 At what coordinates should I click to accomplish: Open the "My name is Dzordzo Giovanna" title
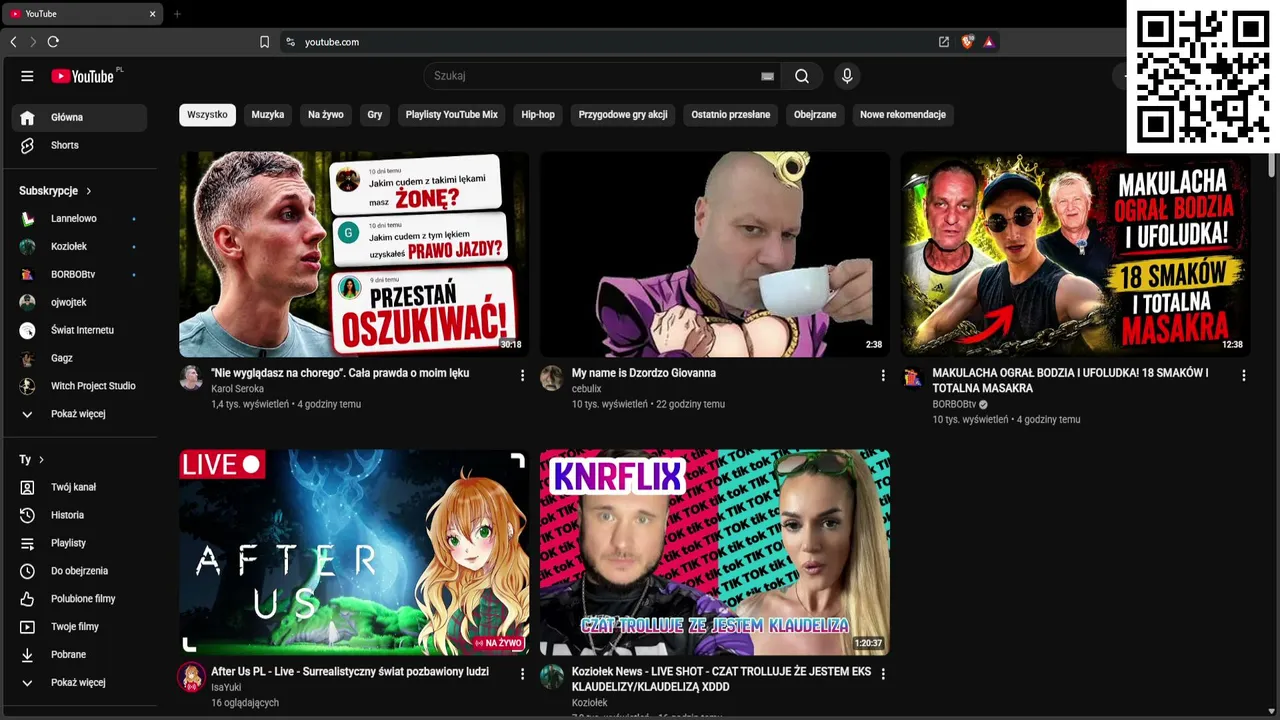click(x=644, y=373)
